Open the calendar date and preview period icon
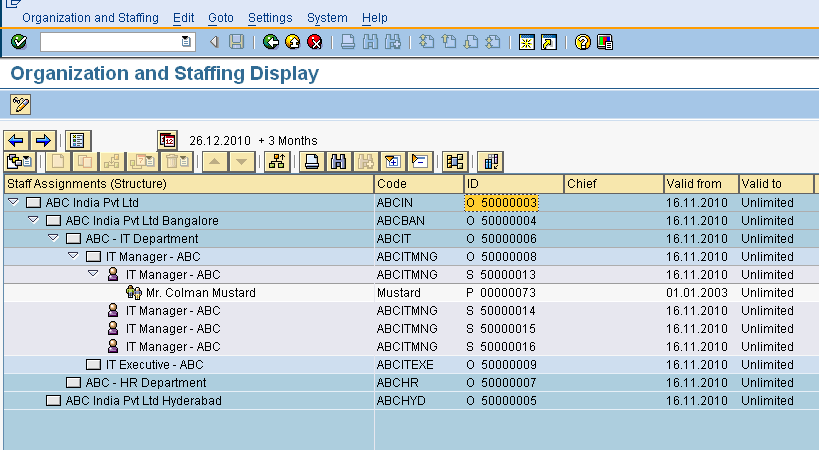 (168, 140)
